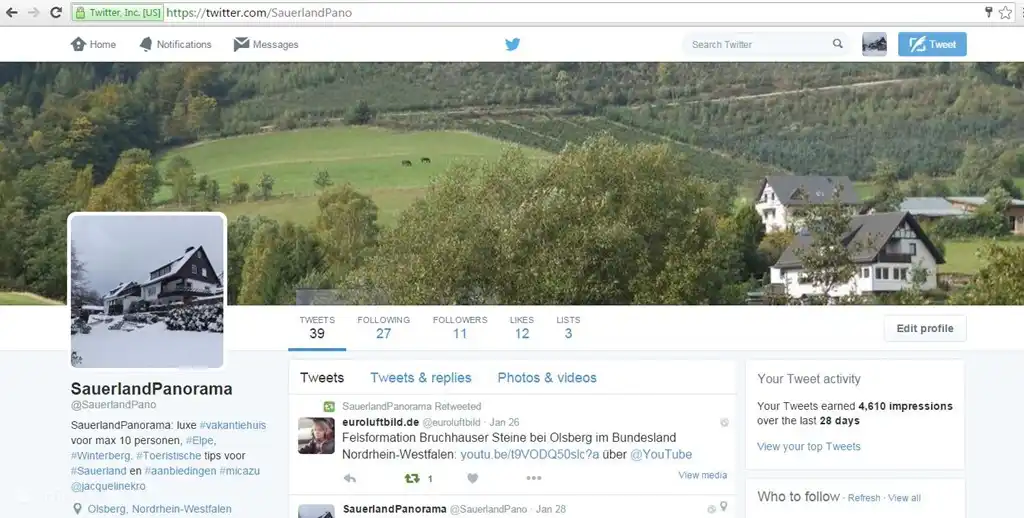Open profile and settings avatar menu
The image size is (1024, 518).
pyautogui.click(x=874, y=44)
